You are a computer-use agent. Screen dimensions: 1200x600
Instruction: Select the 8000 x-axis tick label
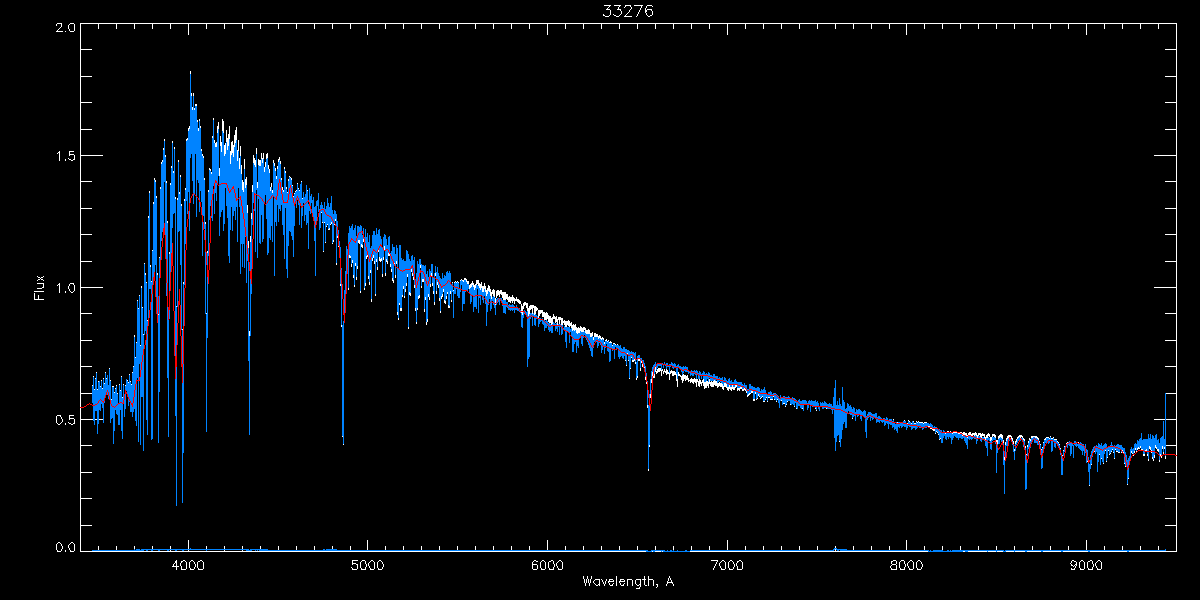(x=906, y=564)
